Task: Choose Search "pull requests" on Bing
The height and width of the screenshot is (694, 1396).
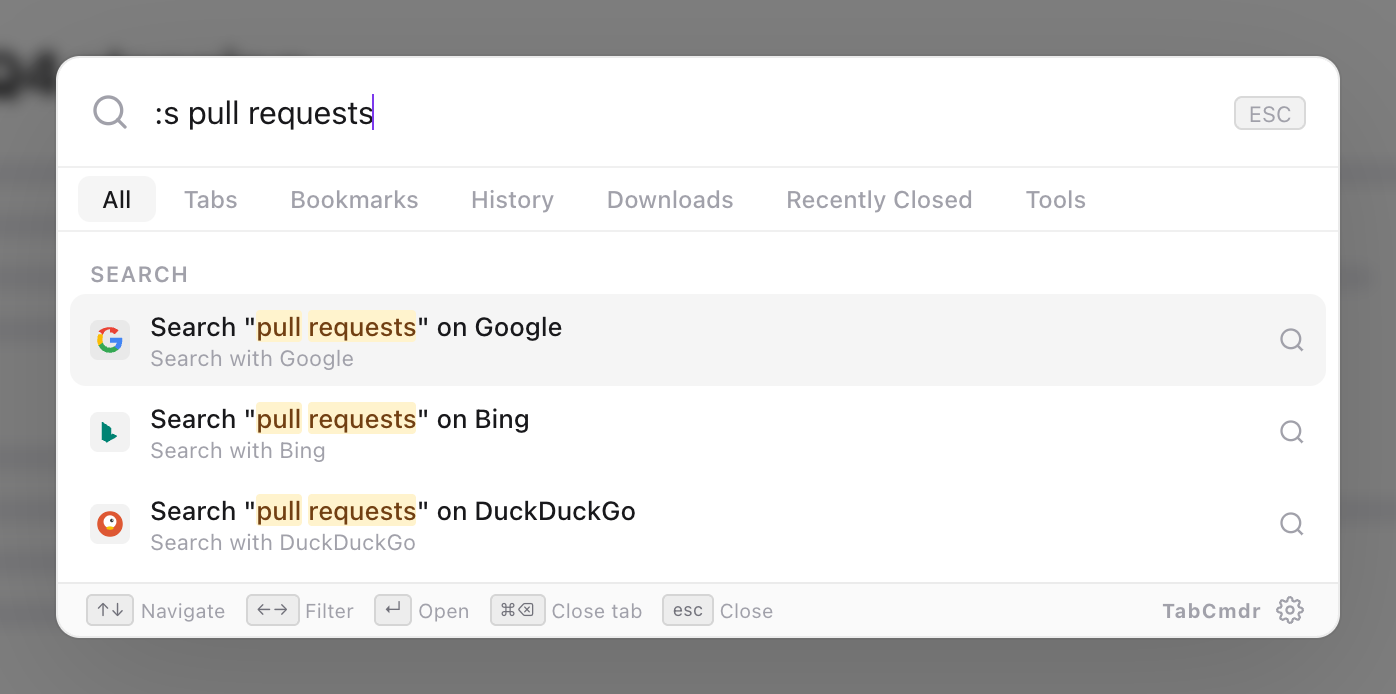Action: pos(698,432)
